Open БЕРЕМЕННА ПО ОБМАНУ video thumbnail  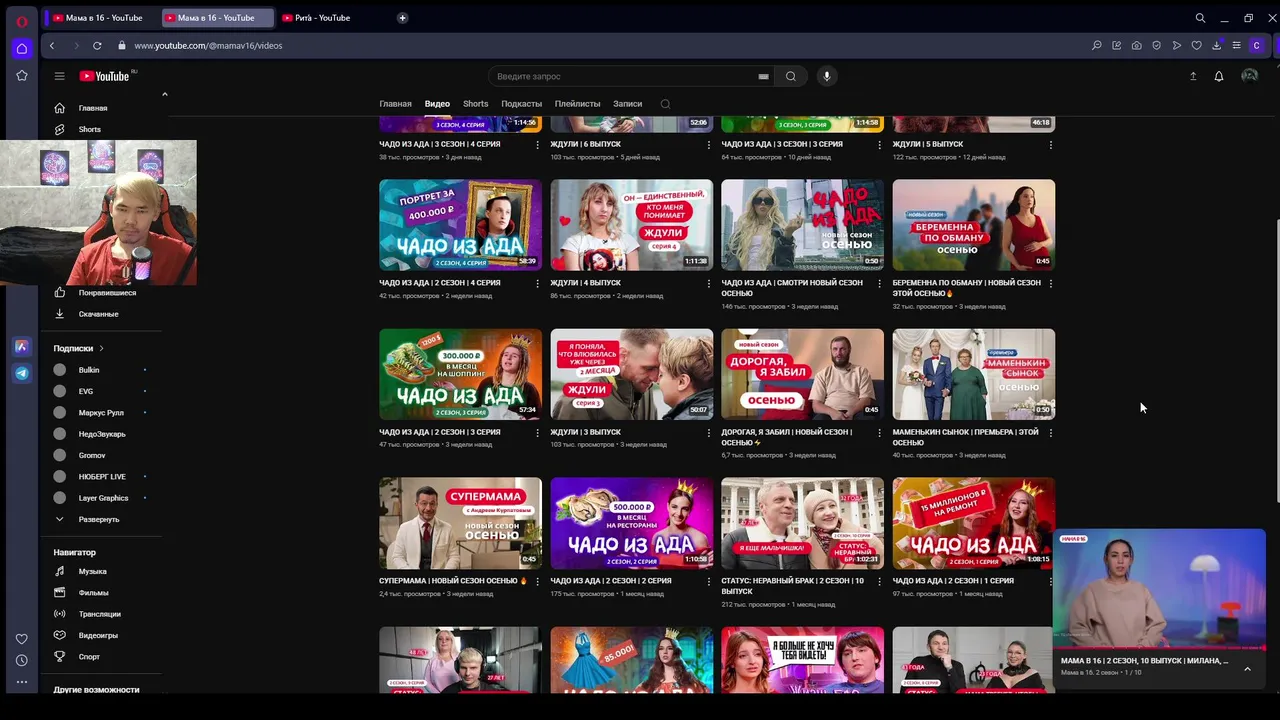coord(974,225)
